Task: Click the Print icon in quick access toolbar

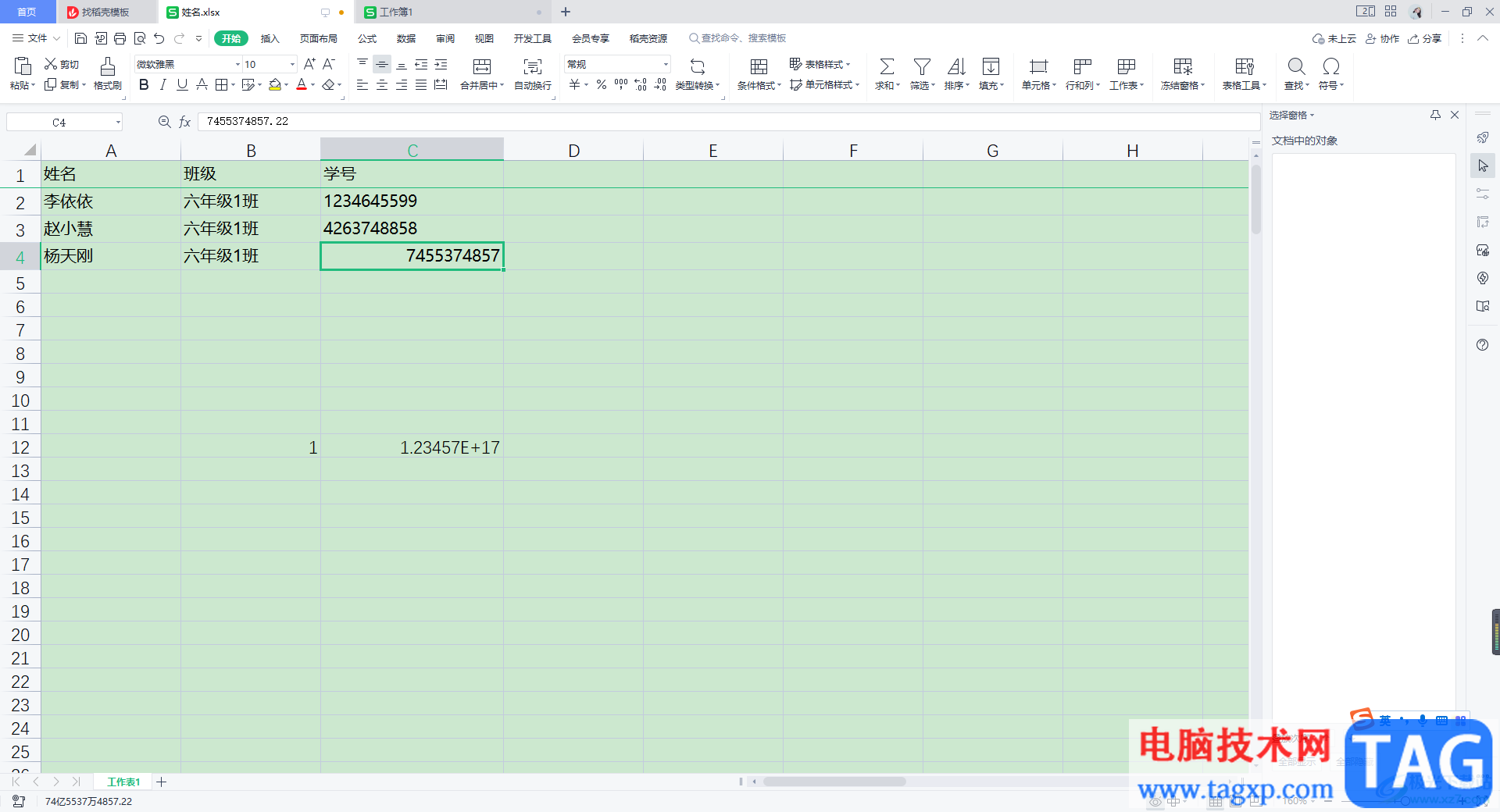Action: (x=120, y=38)
